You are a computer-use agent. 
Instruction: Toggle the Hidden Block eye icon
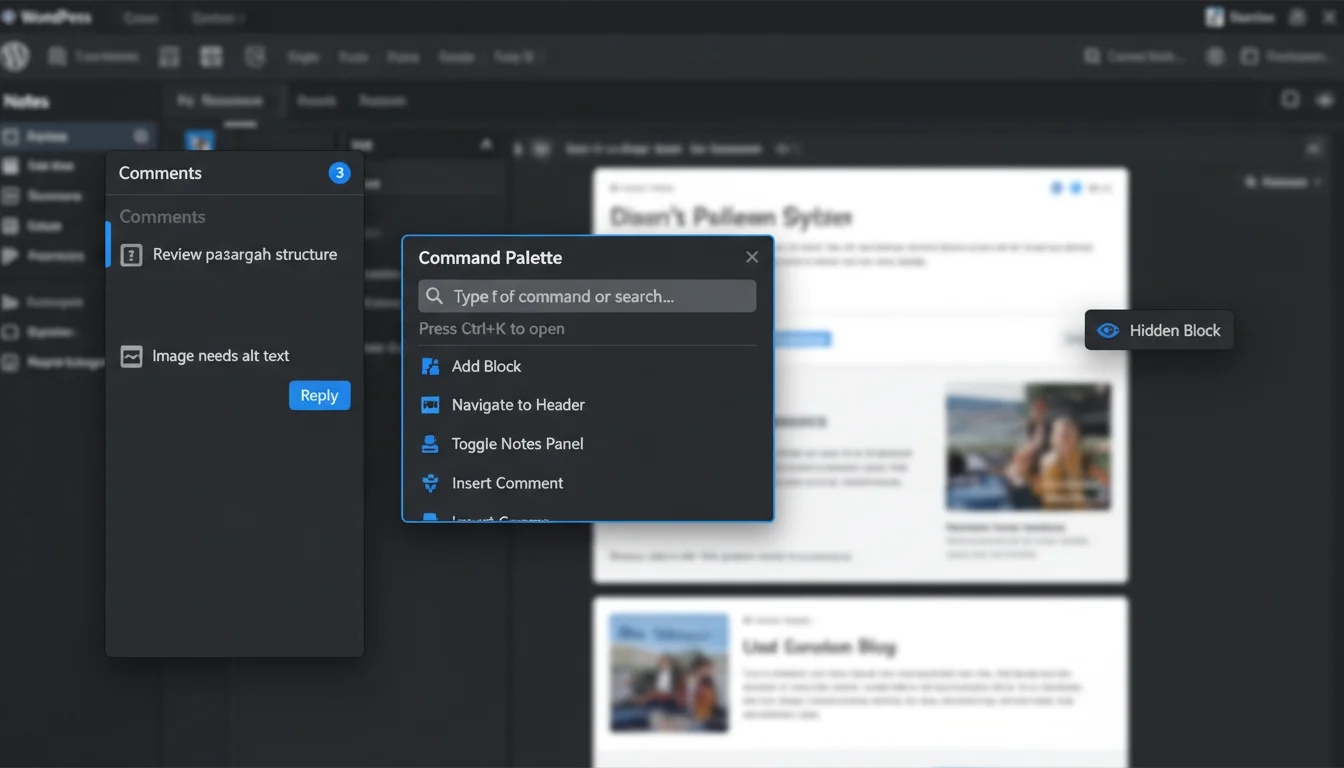click(x=1108, y=330)
